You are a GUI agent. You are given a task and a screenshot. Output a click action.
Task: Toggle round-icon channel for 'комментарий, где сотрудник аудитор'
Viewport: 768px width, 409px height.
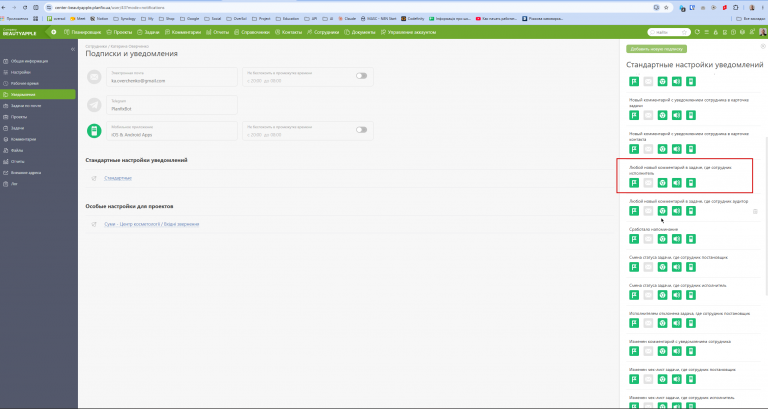pyautogui.click(x=662, y=211)
